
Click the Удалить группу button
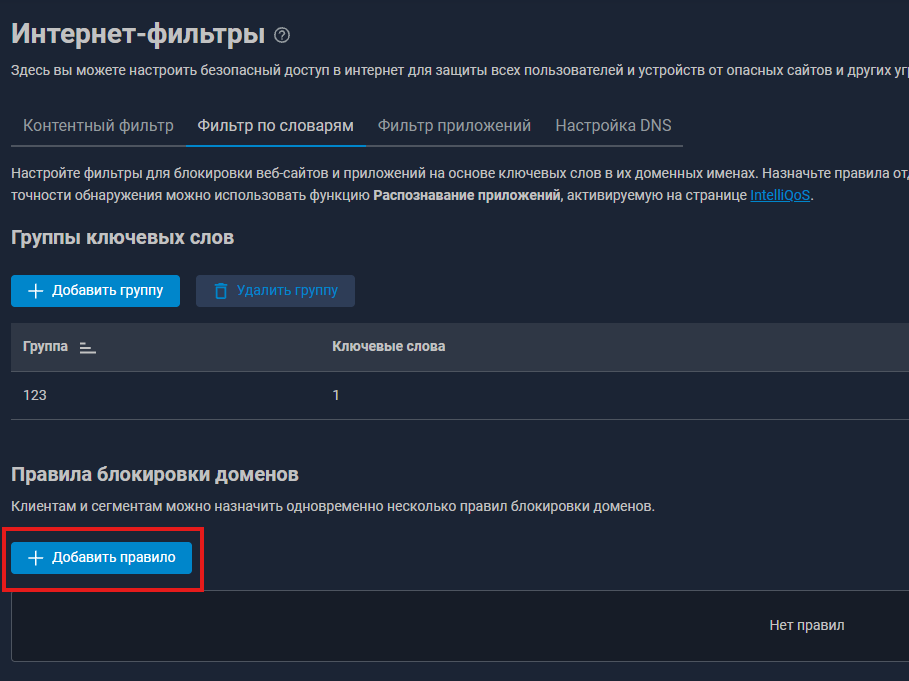[275, 291]
